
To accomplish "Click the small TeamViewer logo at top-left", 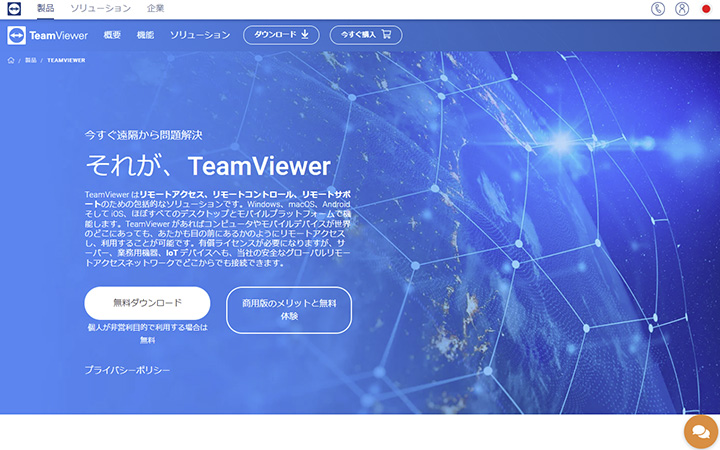I will coord(14,8).
